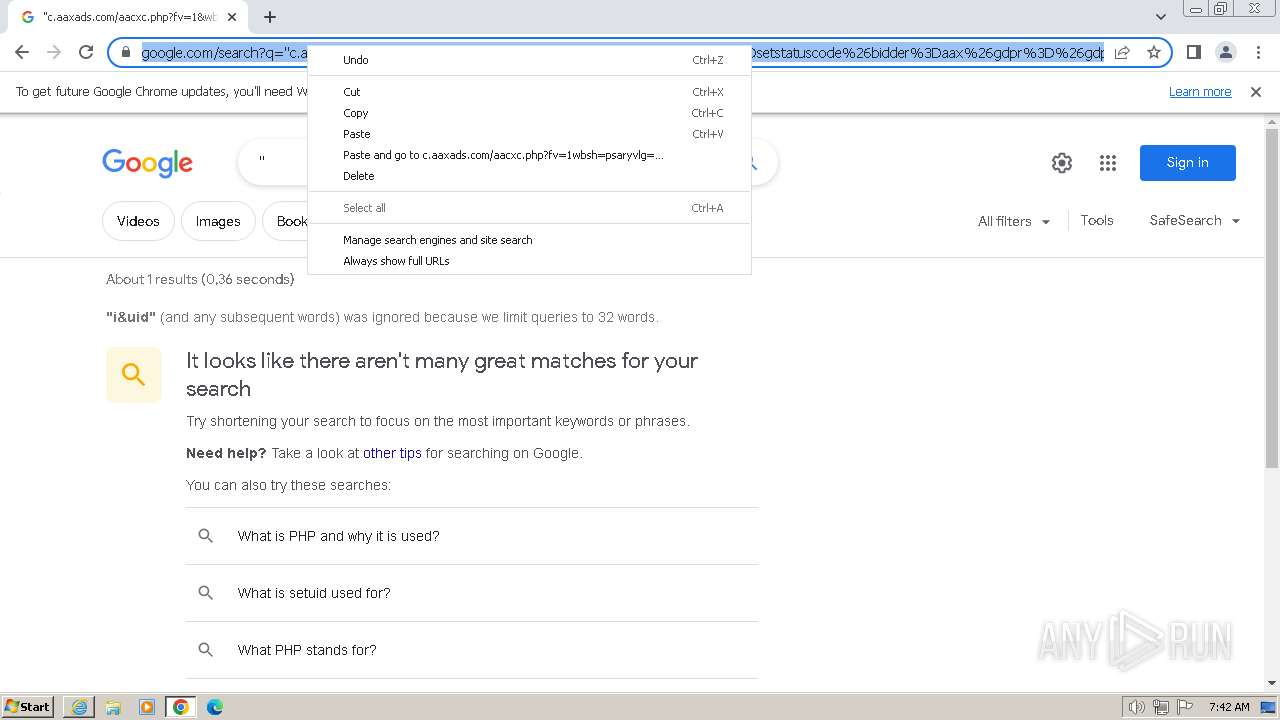Select Always show full URLs
1280x720 pixels.
(529, 261)
